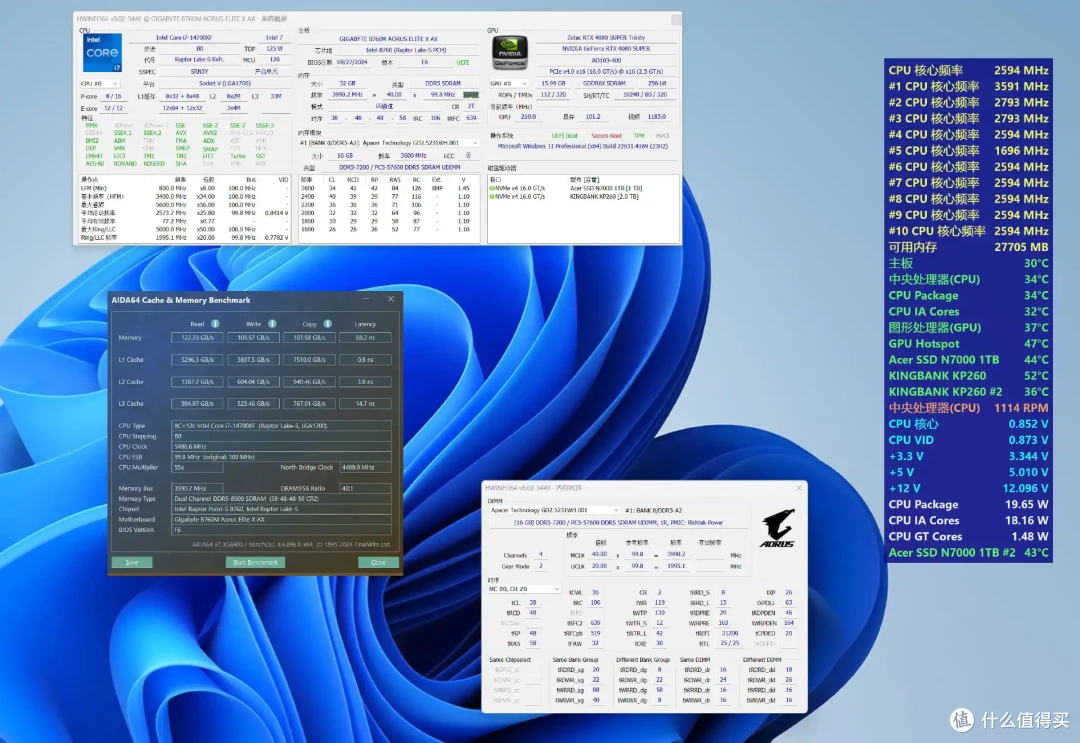This screenshot has height=743, width=1080.
Task: Click the L2 Cache Write value 604.04 GB/s
Action: [x=253, y=381]
